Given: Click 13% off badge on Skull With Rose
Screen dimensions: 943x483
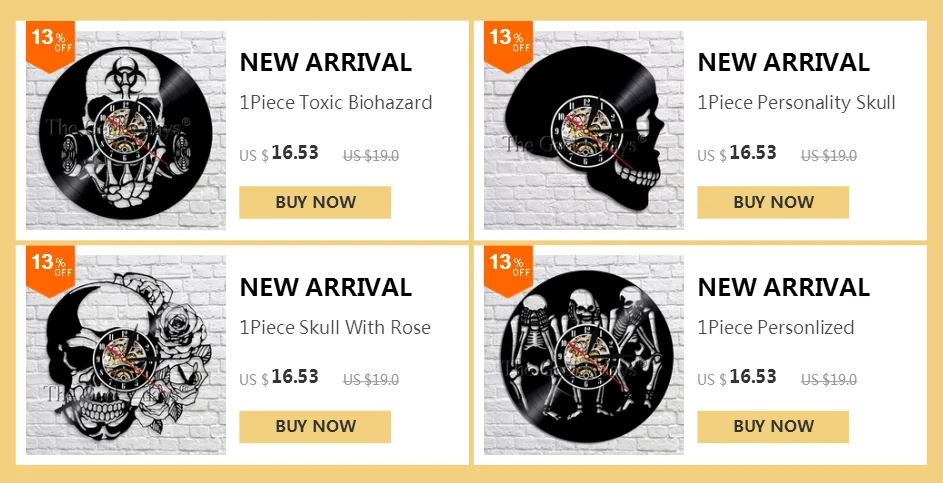Looking at the screenshot, I should (x=51, y=270).
